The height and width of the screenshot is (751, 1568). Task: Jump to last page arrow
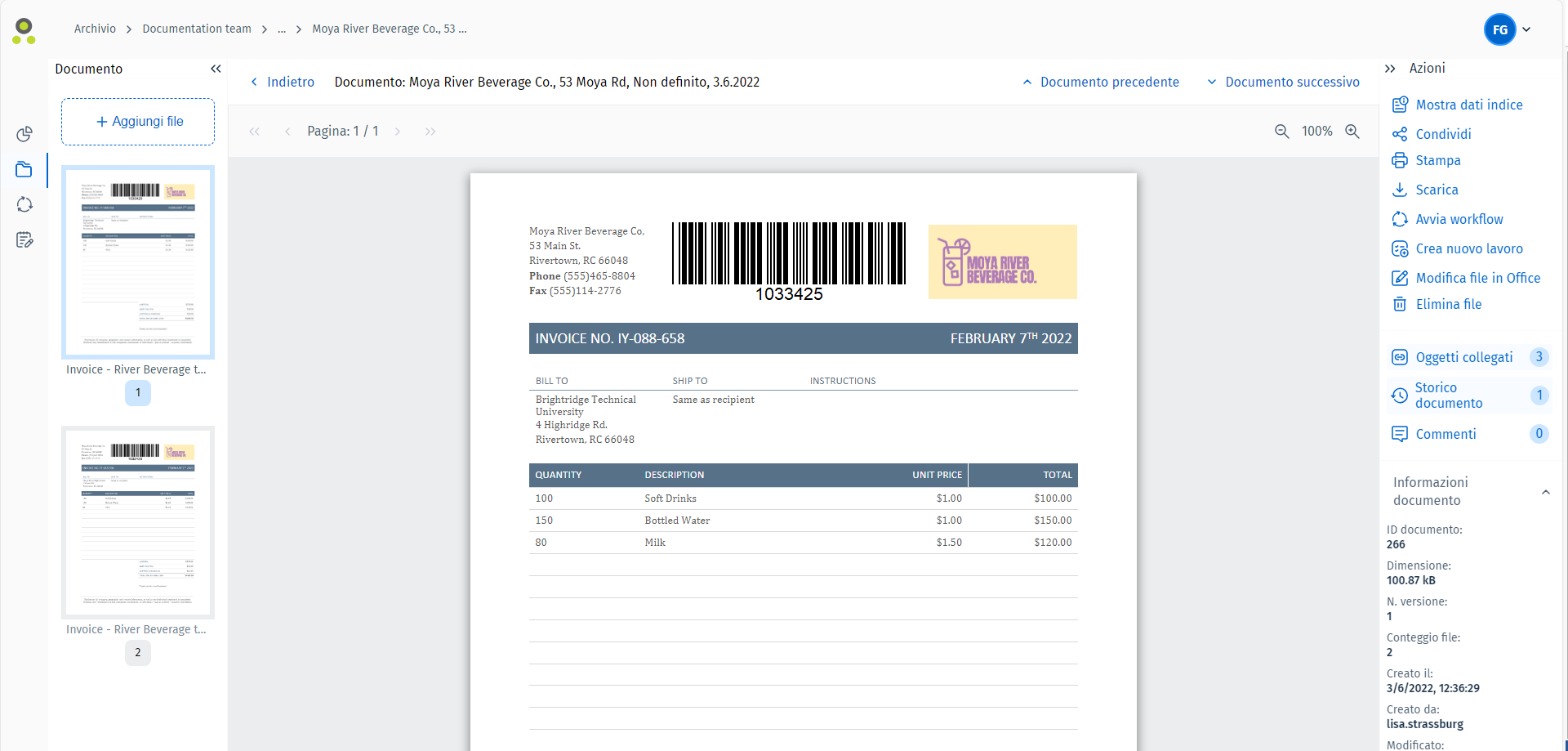[x=430, y=132]
